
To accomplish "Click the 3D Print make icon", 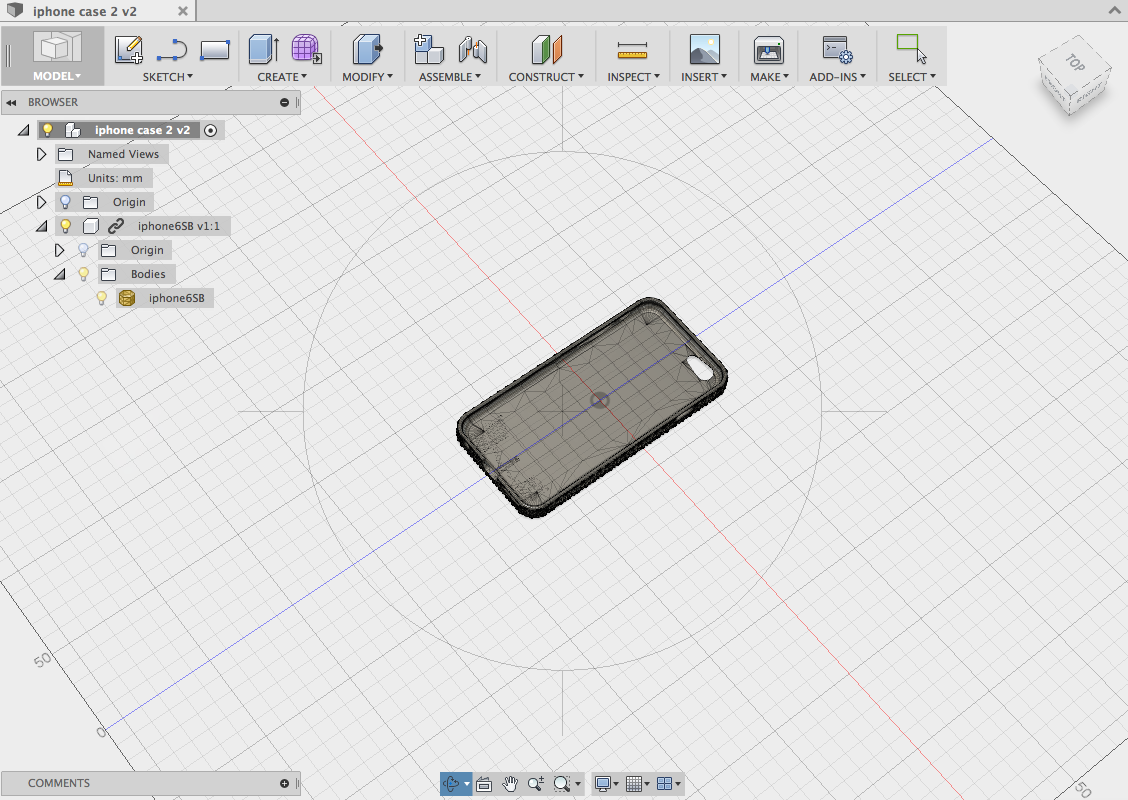I will 768,49.
